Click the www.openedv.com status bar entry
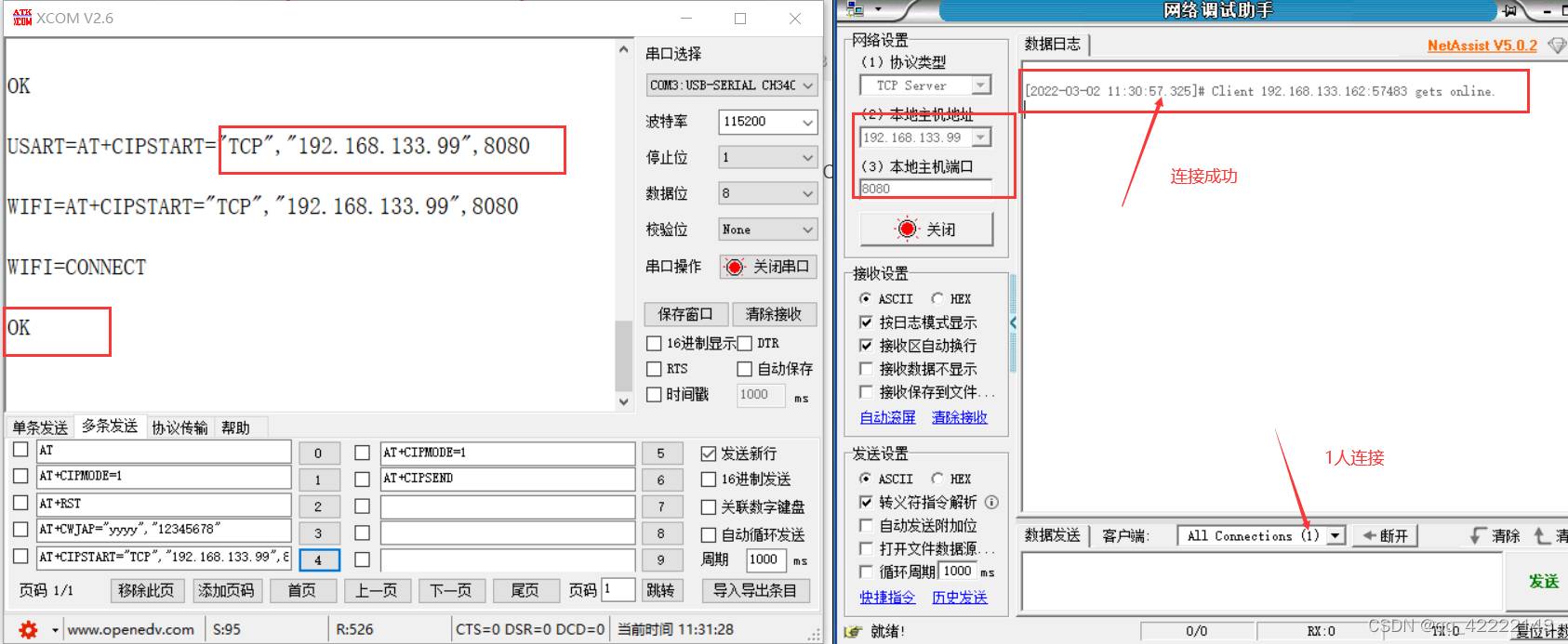Image resolution: width=1568 pixels, height=644 pixels. (131, 630)
